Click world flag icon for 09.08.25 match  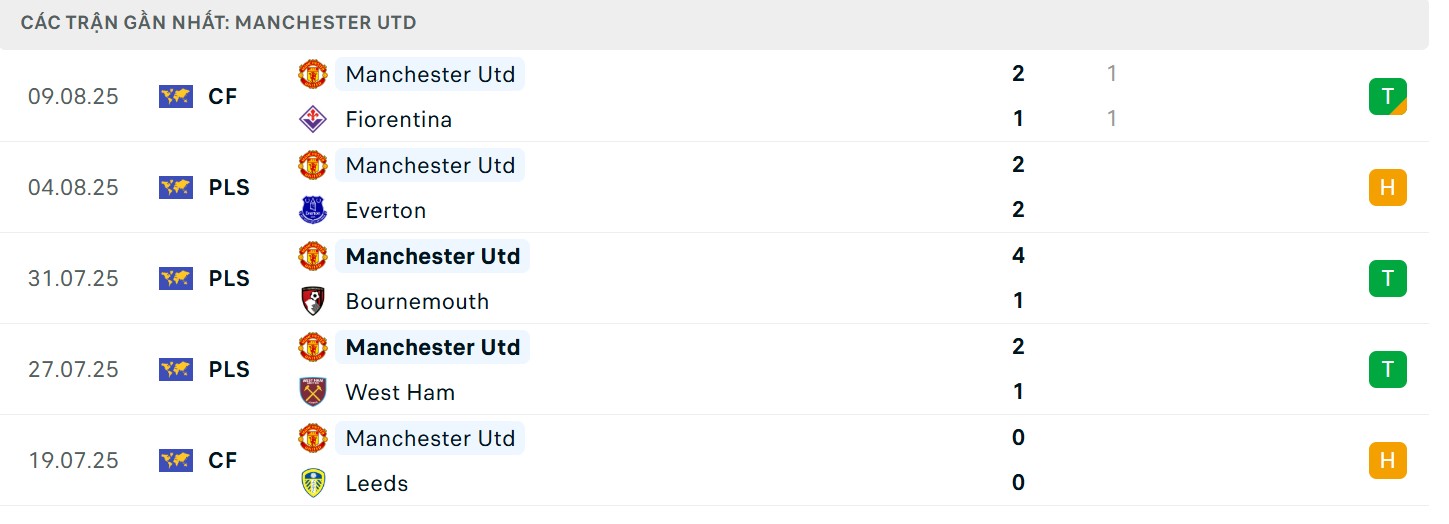point(175,97)
